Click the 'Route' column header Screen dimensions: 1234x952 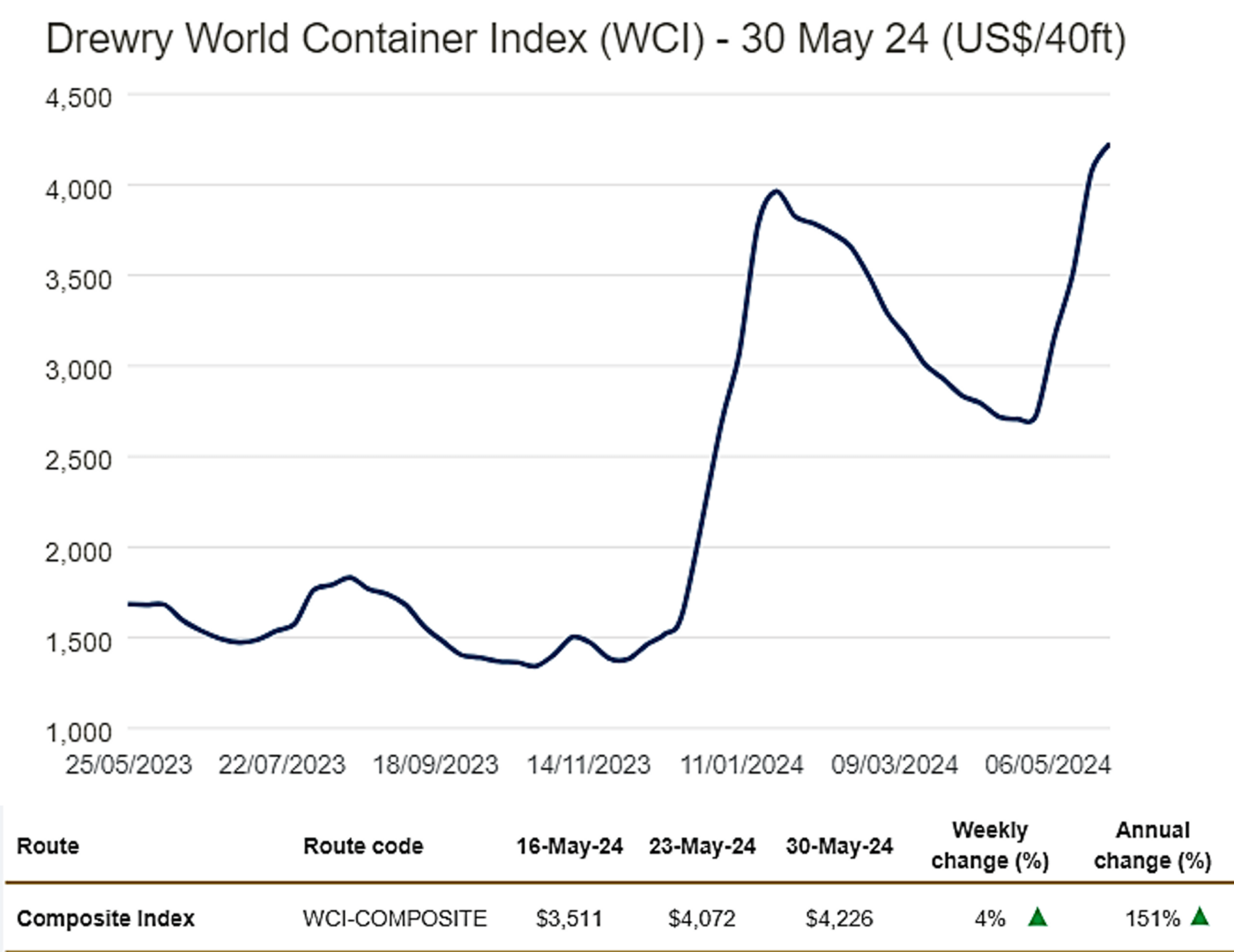(x=48, y=846)
